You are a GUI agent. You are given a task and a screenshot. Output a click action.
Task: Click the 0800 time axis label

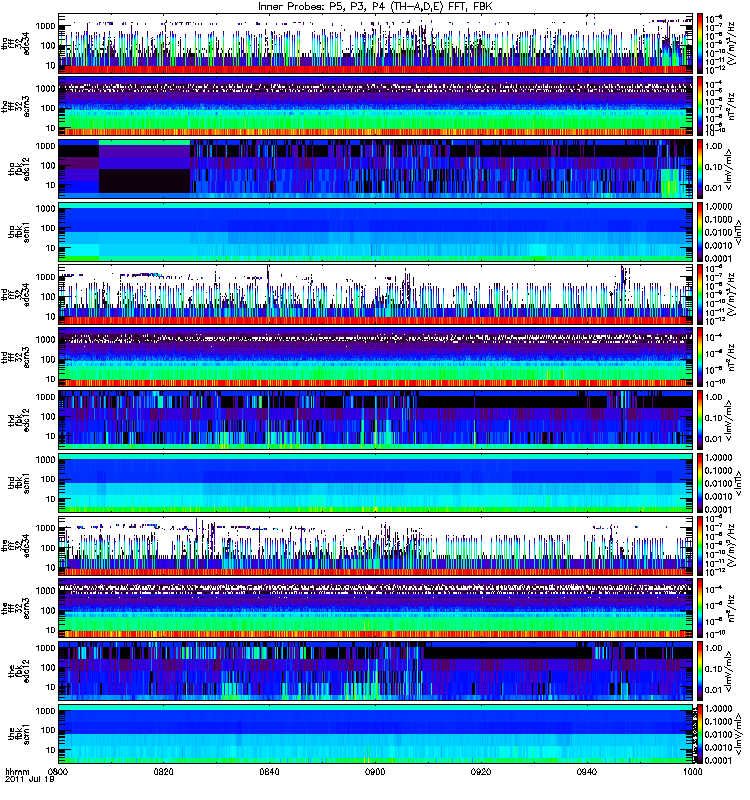coord(58,771)
